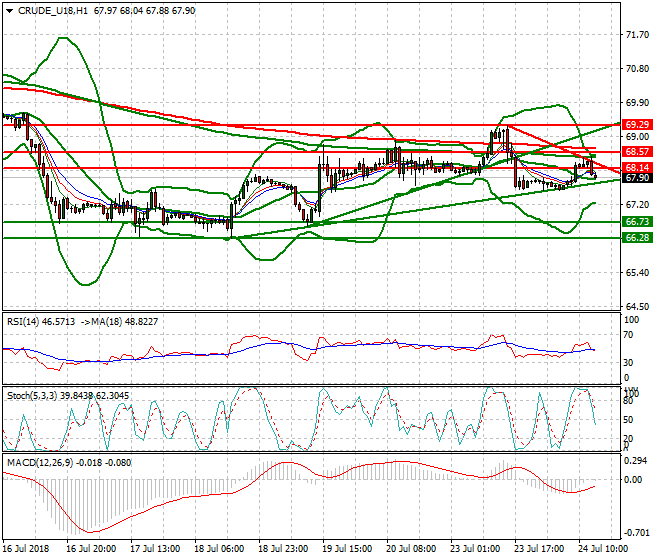Viewport: 660px width, 560px height.
Task: Click the MACD scale value 0.294
Action: coord(636,461)
